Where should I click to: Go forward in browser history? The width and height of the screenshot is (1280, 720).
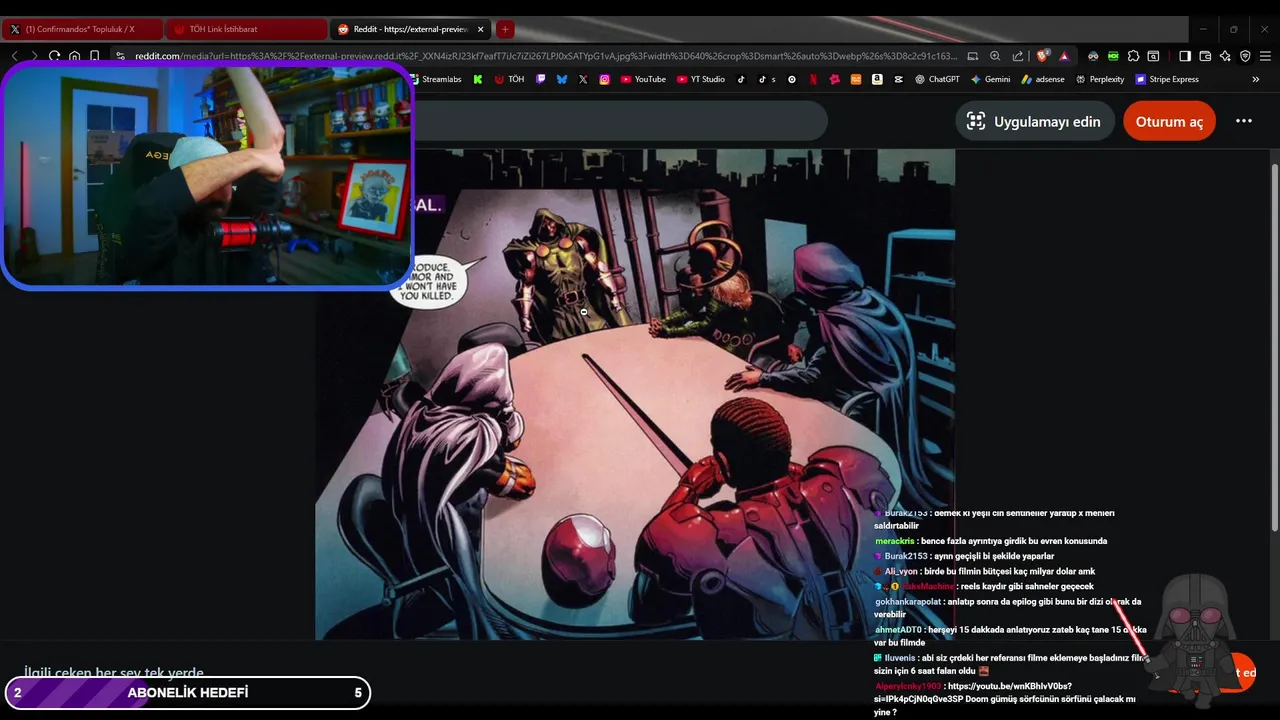(x=34, y=56)
